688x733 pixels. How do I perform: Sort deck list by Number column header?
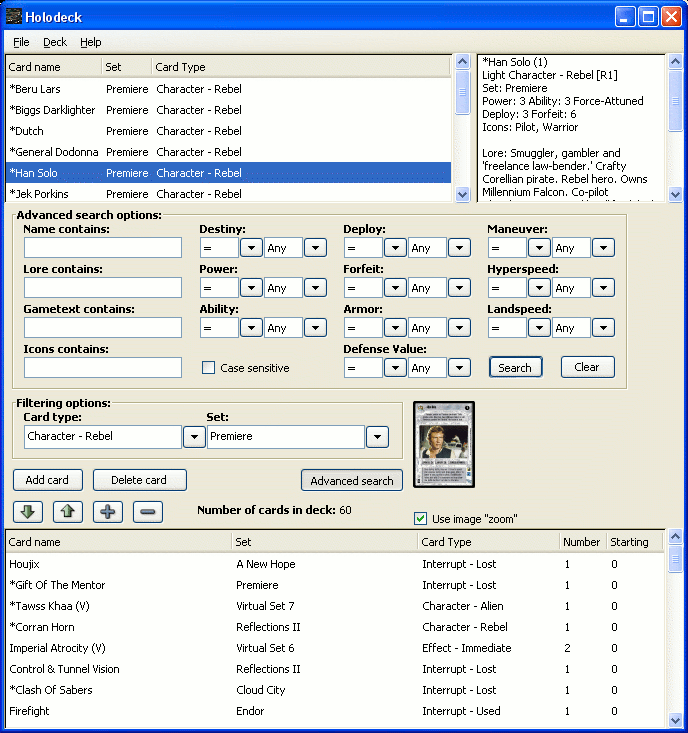tap(582, 542)
